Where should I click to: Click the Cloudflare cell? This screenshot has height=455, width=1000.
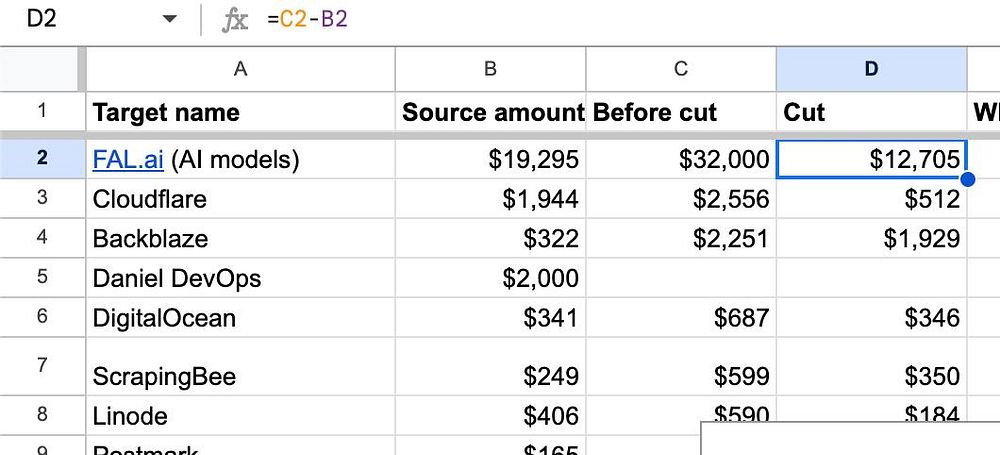tap(240, 199)
